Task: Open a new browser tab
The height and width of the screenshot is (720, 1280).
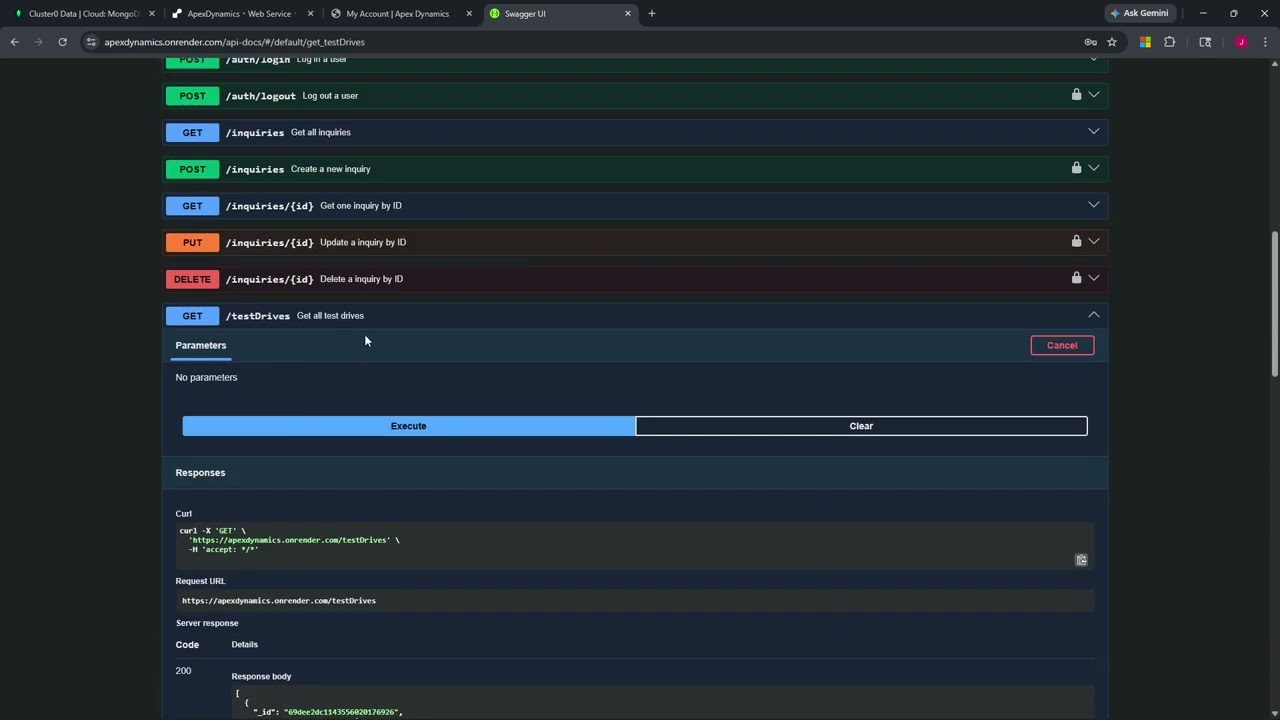Action: click(652, 14)
